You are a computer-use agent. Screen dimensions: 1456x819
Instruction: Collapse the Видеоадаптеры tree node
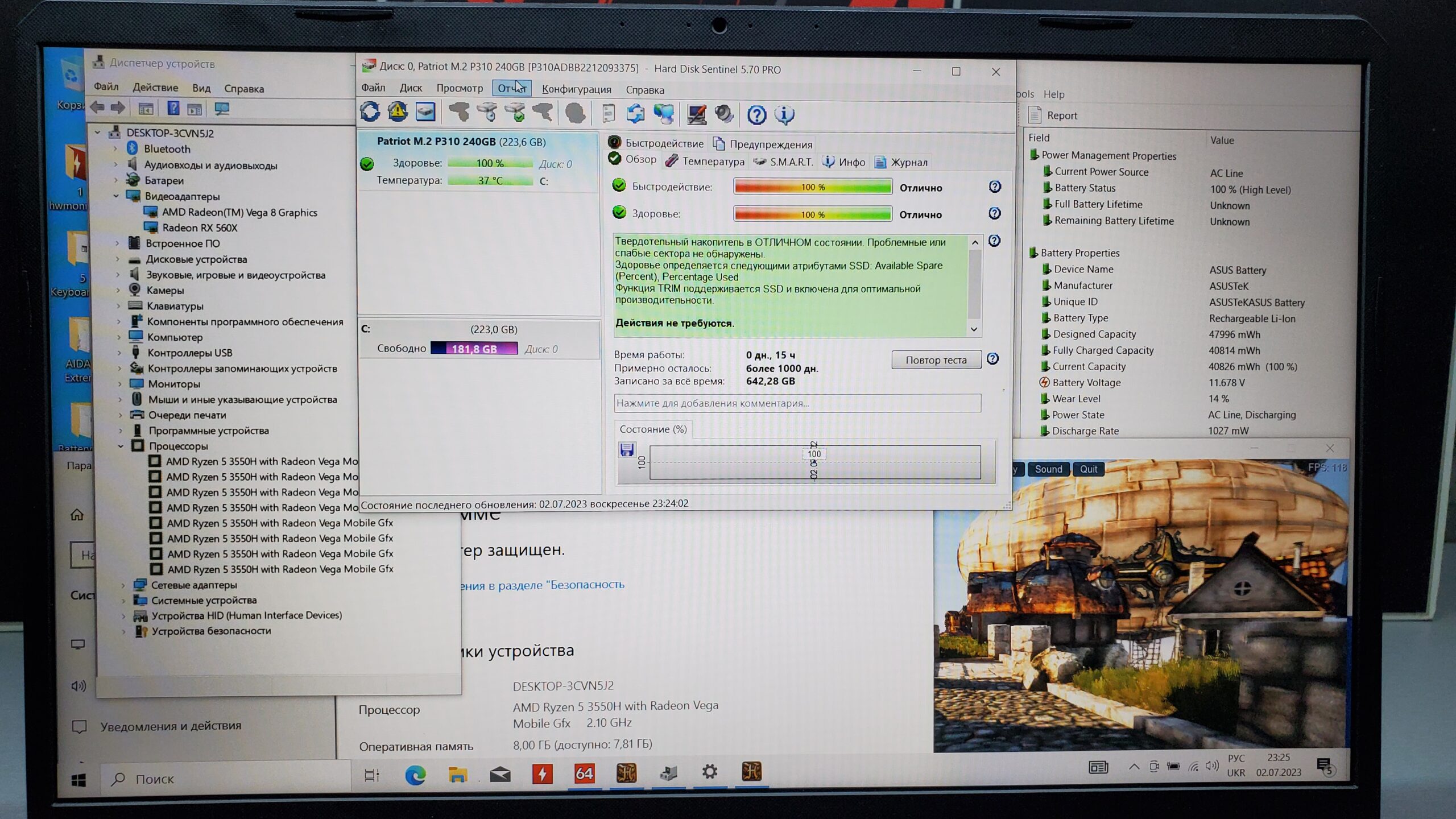coord(117,196)
